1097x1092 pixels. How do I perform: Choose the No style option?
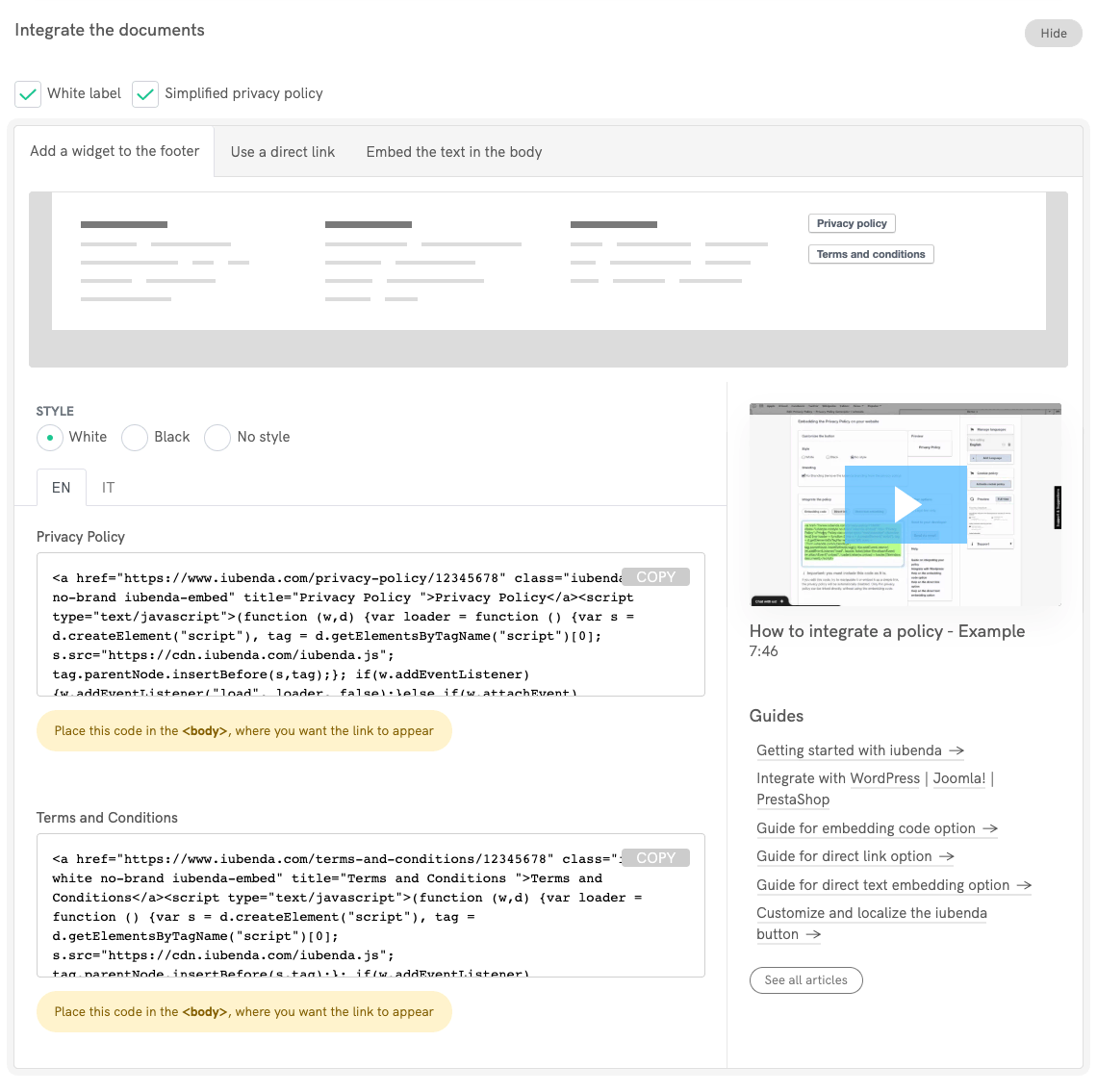(217, 437)
